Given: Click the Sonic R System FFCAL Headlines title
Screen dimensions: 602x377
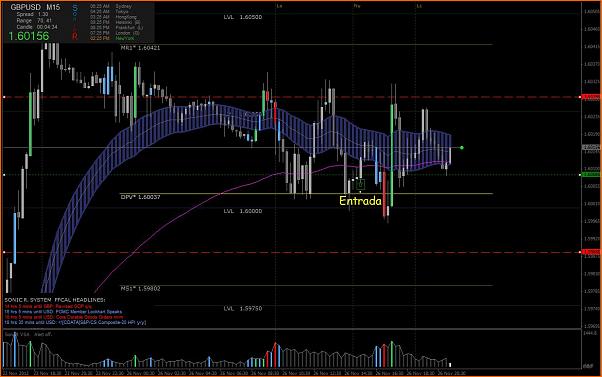Looking at the screenshot, I should pos(55,300).
